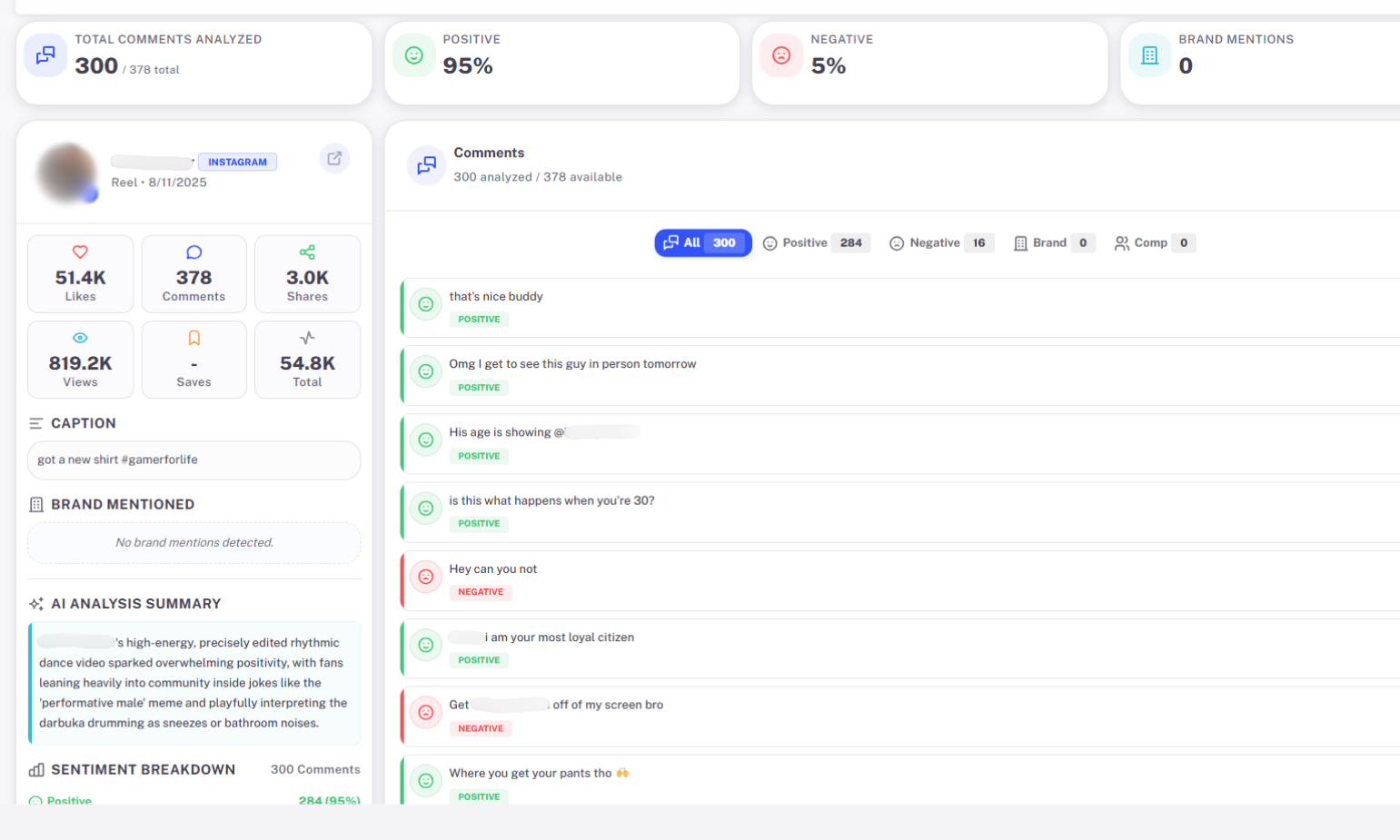
Task: Click the INSTAGRAM platform badge
Action: tap(237, 163)
